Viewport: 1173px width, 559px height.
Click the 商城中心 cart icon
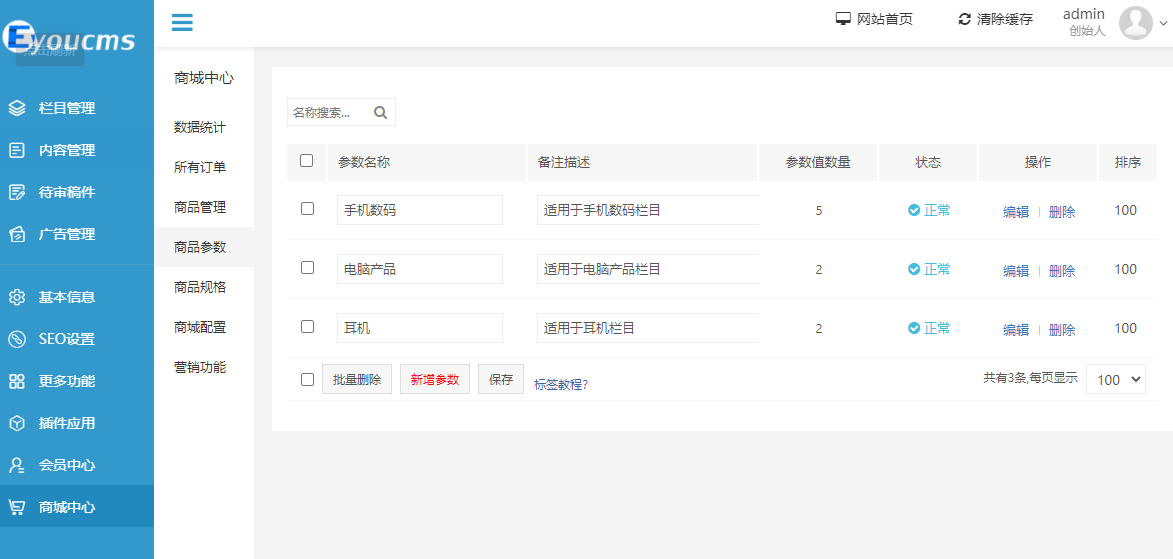coord(17,507)
